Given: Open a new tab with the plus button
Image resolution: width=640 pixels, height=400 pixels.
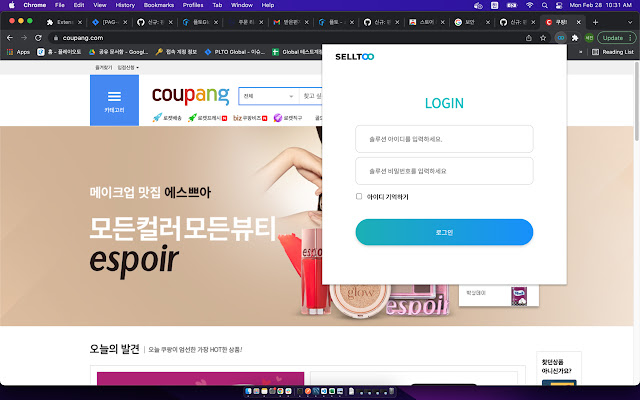Looking at the screenshot, I should (595, 22).
